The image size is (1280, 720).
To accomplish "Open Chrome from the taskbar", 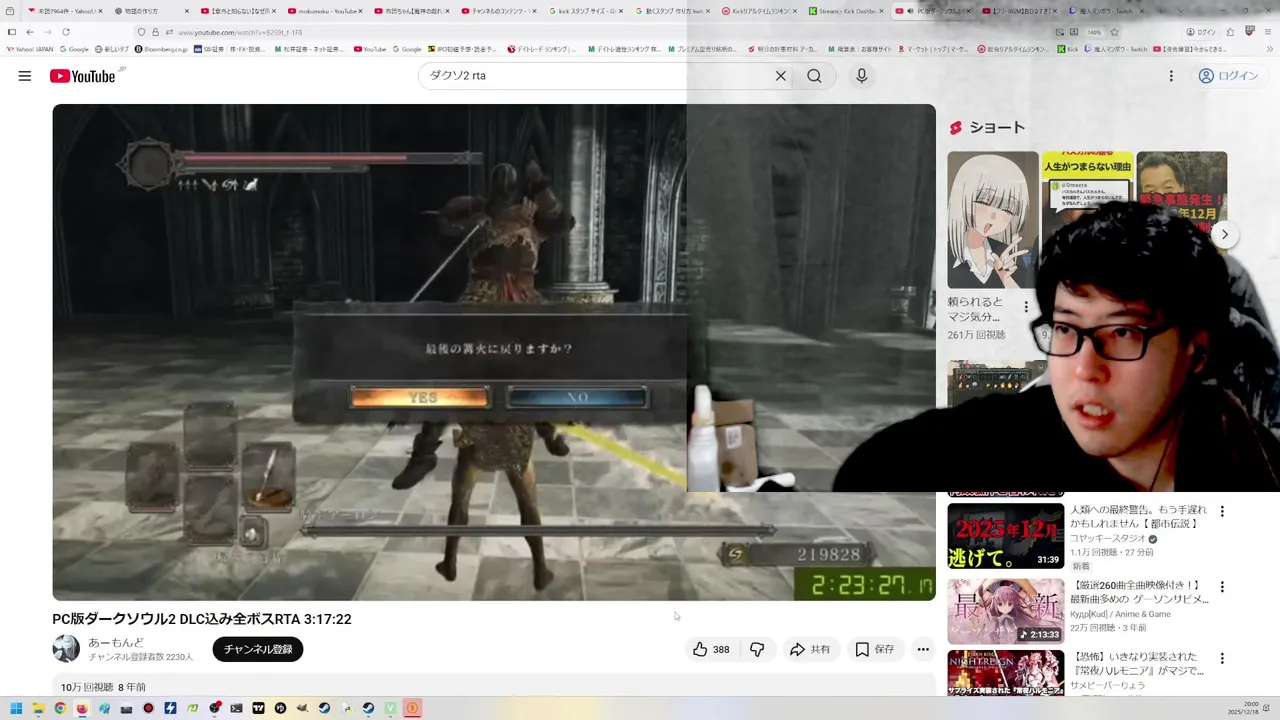I will point(60,708).
